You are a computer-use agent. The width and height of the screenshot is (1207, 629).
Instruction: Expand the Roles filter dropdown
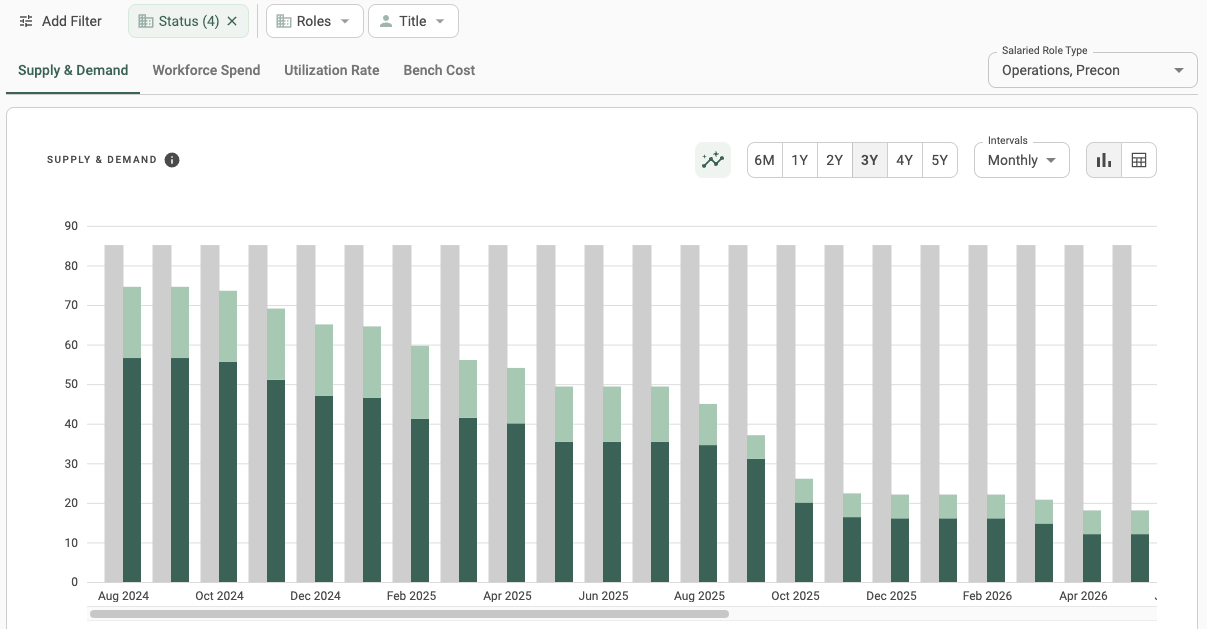(343, 20)
